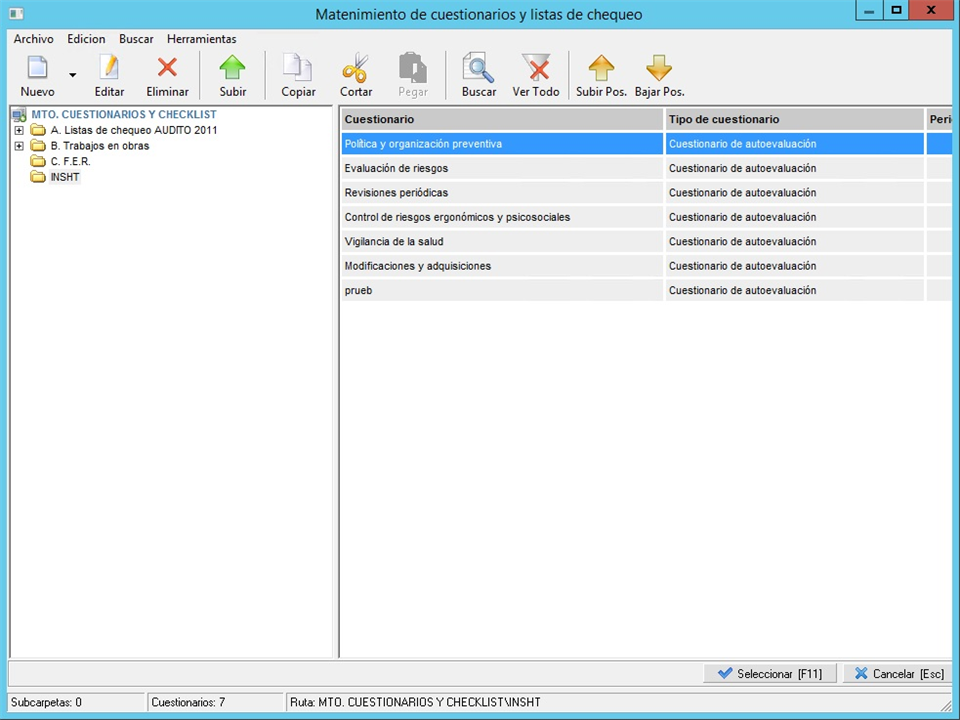This screenshot has height=720, width=960.
Task: Open the Archivo menu
Action: pyautogui.click(x=33, y=39)
